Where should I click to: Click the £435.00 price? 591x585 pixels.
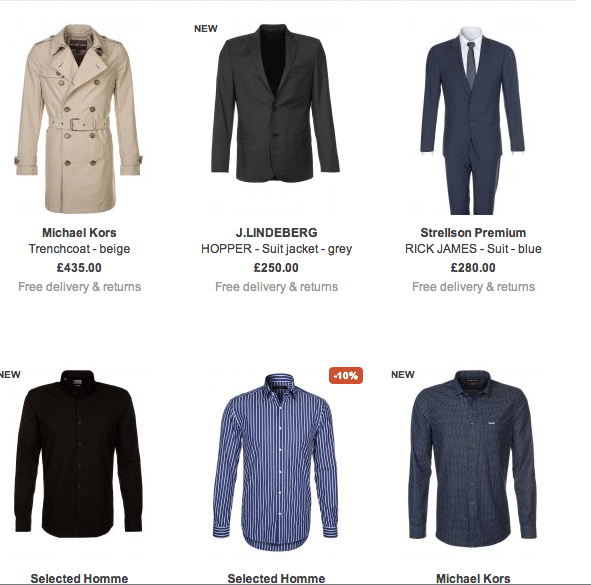click(x=79, y=268)
